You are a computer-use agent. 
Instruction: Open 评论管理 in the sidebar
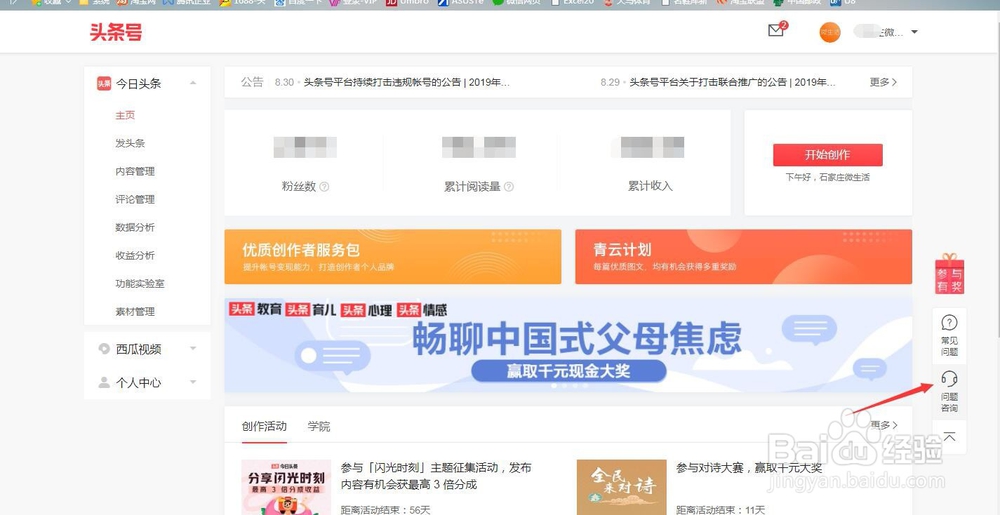pyautogui.click(x=135, y=199)
